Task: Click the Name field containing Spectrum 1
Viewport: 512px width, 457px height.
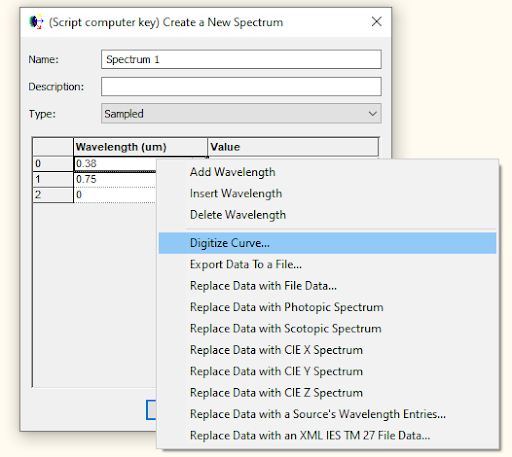Action: tap(241, 59)
